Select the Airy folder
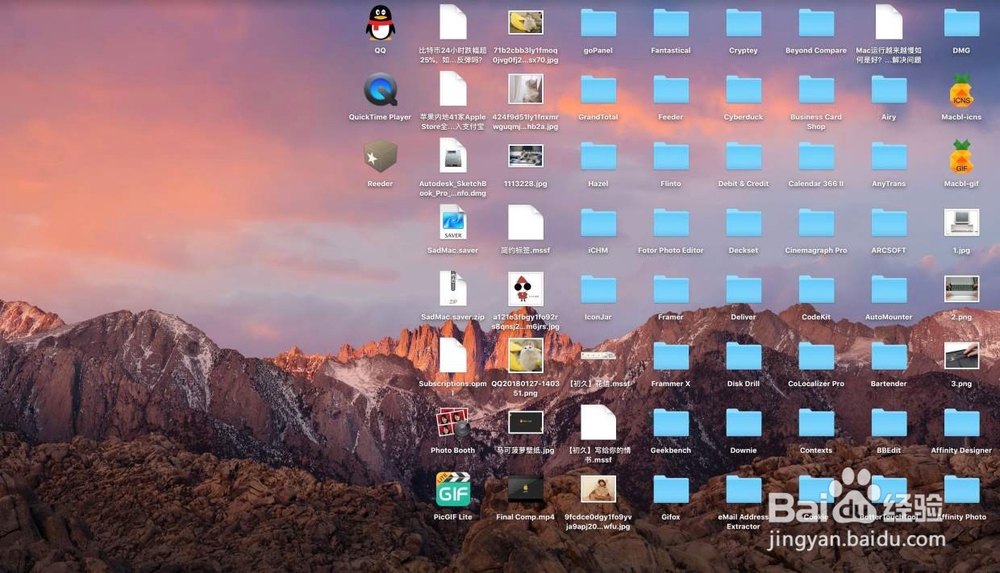Image resolution: width=1000 pixels, height=573 pixels. coord(888,90)
